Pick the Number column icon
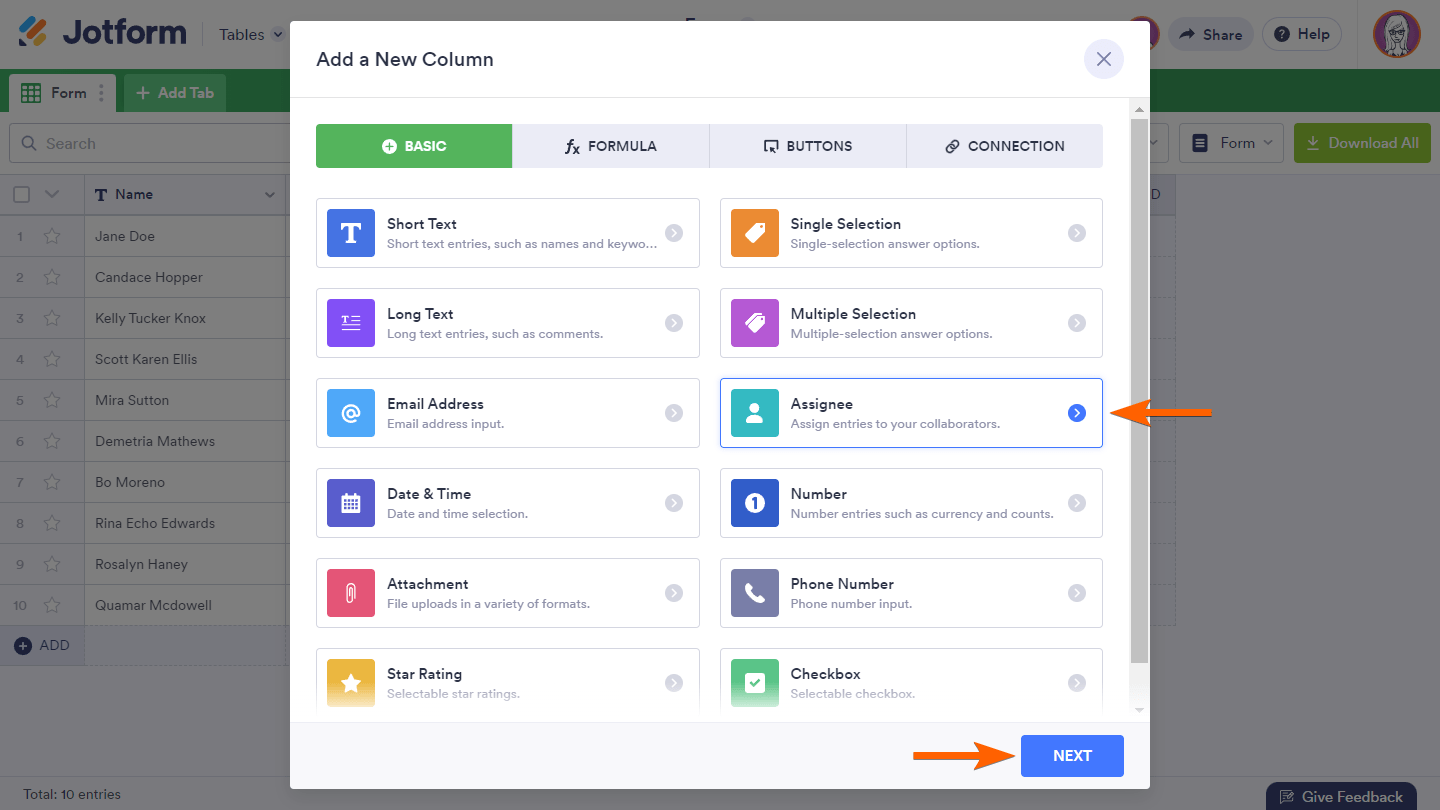Viewport: 1440px width, 810px height. [x=755, y=503]
